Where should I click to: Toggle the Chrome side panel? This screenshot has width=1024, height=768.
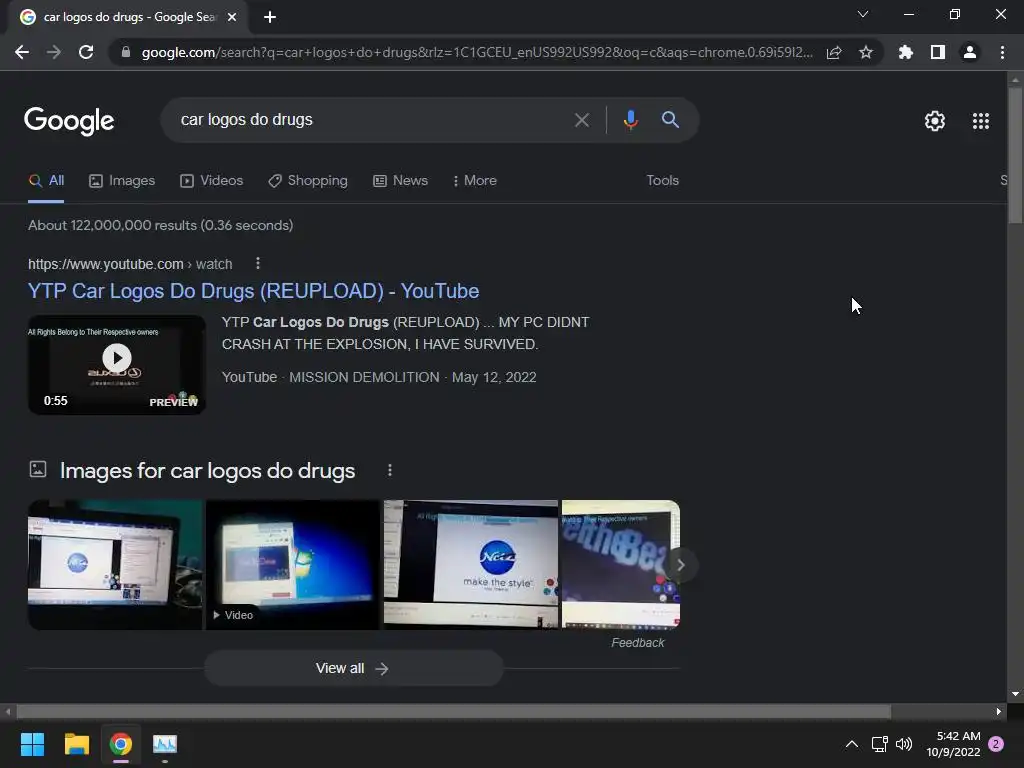(938, 52)
